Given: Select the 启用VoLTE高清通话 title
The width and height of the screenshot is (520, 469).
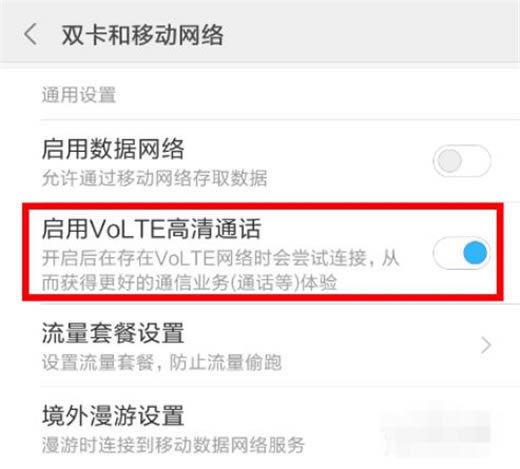Looking at the screenshot, I should click(x=151, y=229).
